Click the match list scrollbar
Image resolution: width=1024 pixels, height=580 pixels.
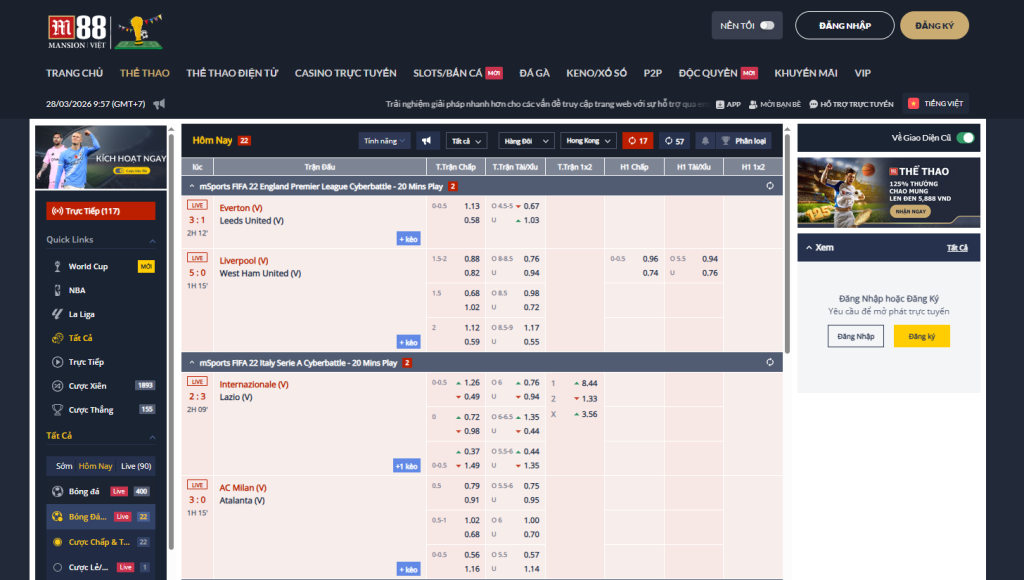coord(787,243)
